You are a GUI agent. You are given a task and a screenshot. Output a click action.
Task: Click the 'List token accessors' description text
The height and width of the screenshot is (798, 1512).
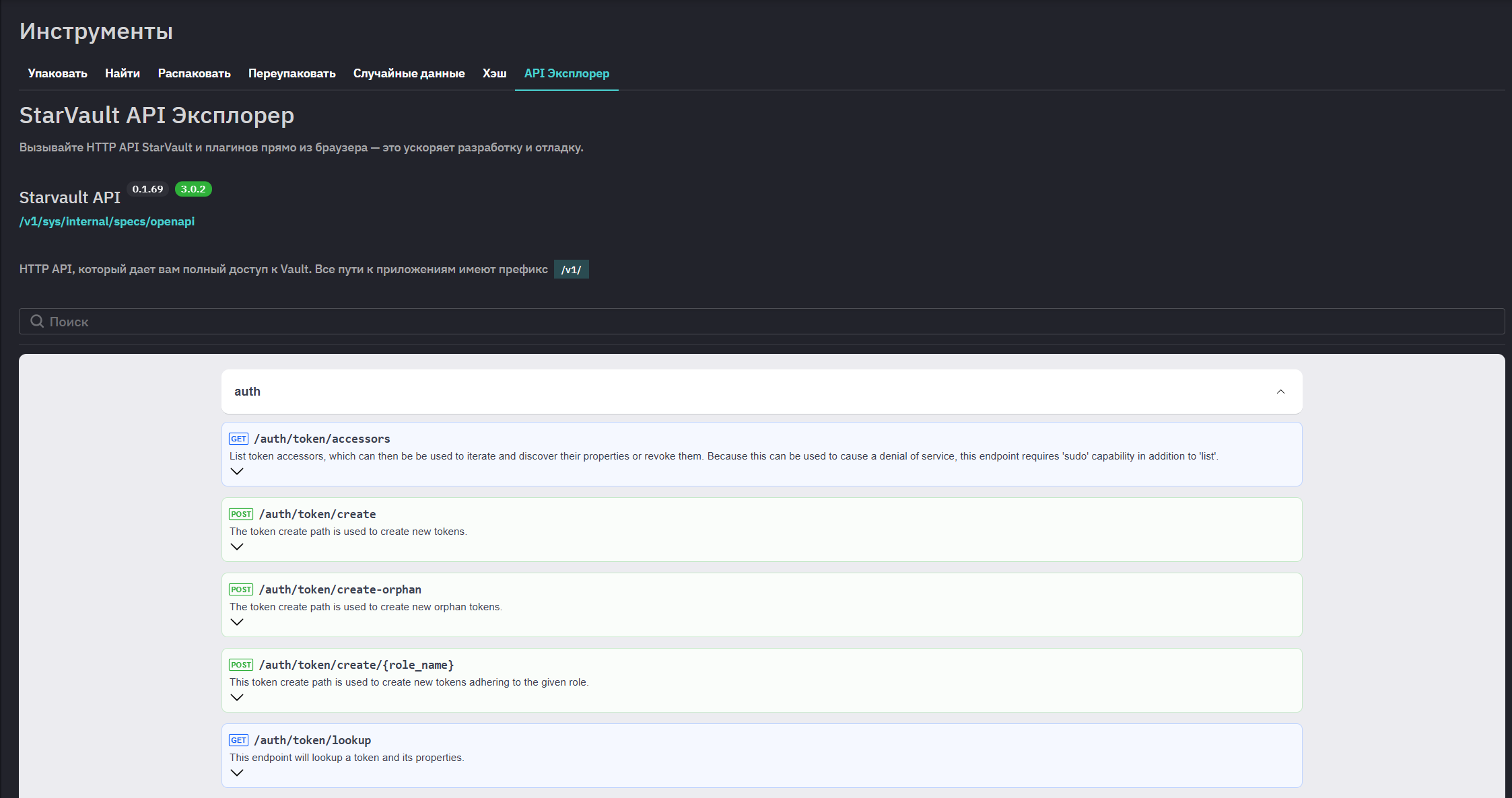[x=724, y=456]
